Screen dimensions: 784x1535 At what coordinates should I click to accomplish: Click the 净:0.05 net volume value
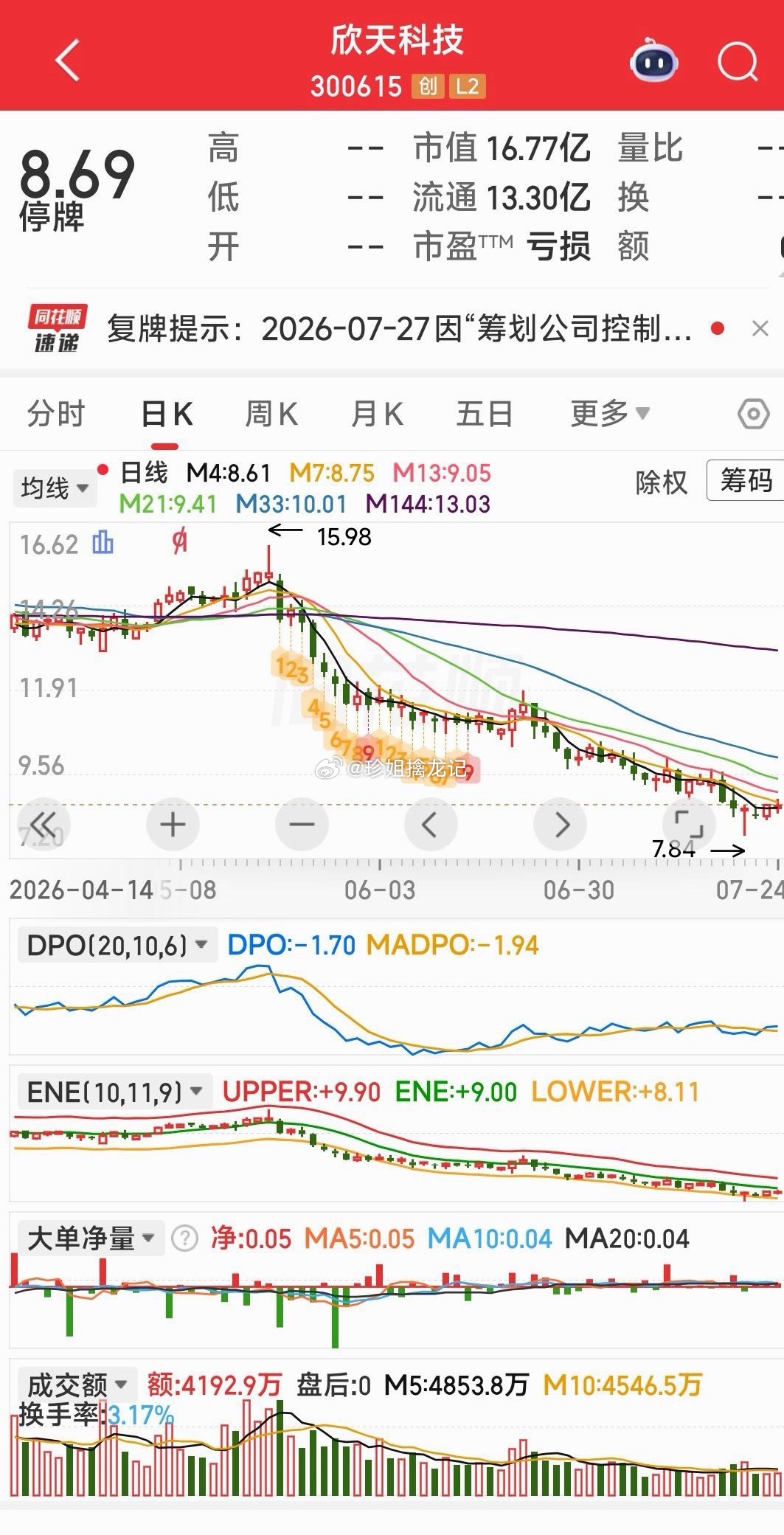[x=251, y=1238]
